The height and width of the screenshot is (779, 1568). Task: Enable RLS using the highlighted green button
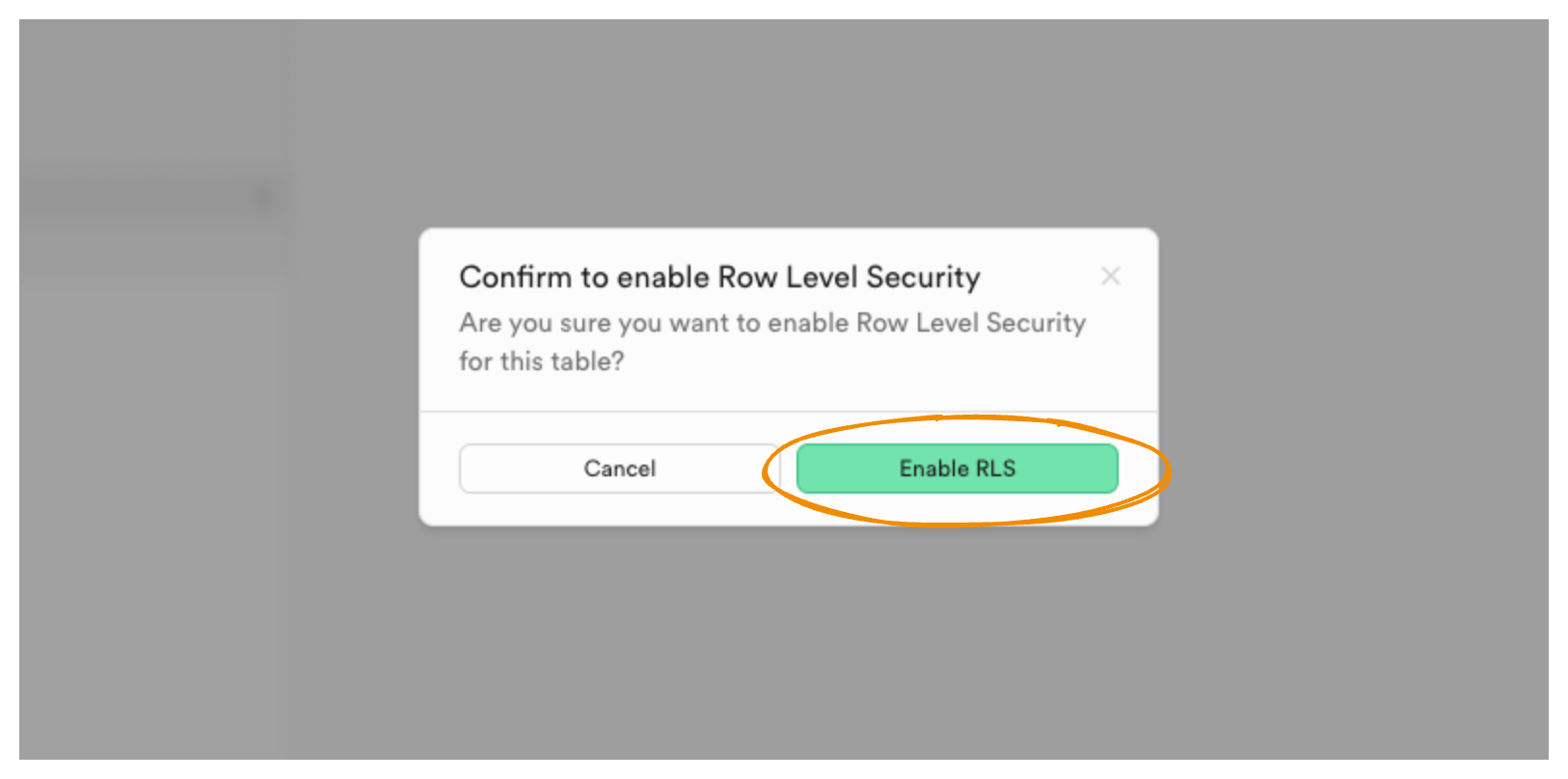pyautogui.click(x=957, y=469)
